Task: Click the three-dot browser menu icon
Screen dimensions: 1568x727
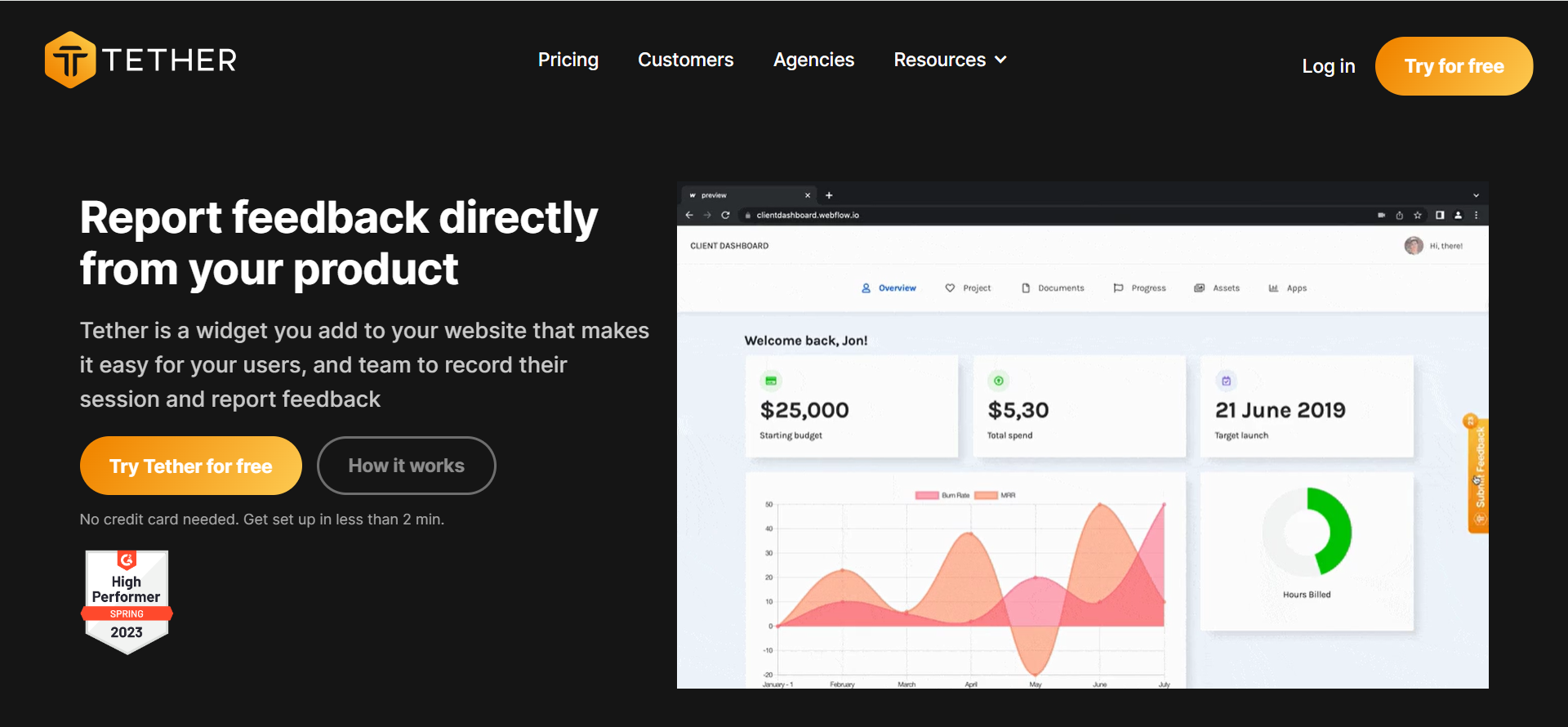Action: 1476,215
